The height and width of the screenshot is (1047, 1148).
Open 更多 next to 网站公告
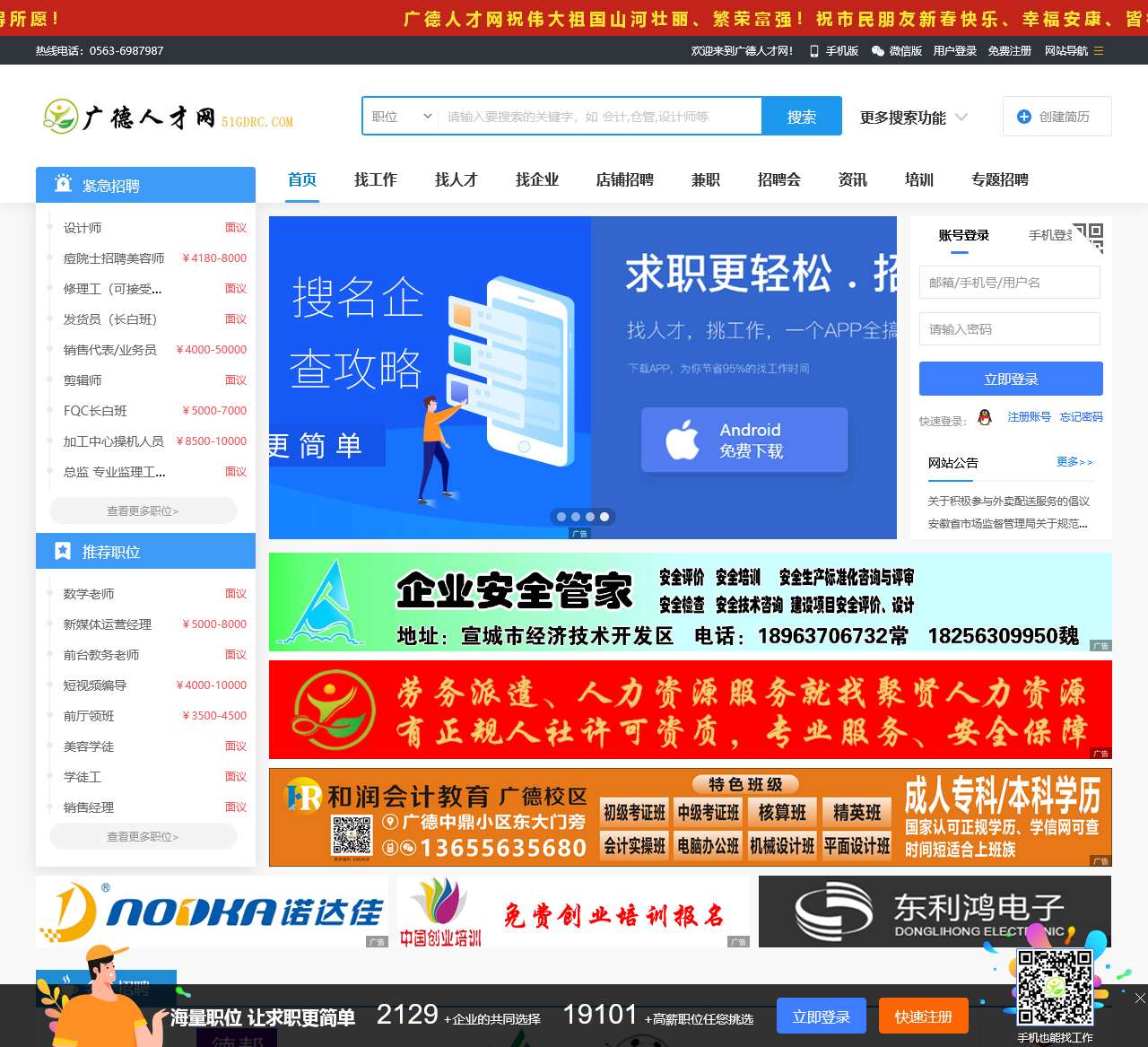coord(1074,462)
